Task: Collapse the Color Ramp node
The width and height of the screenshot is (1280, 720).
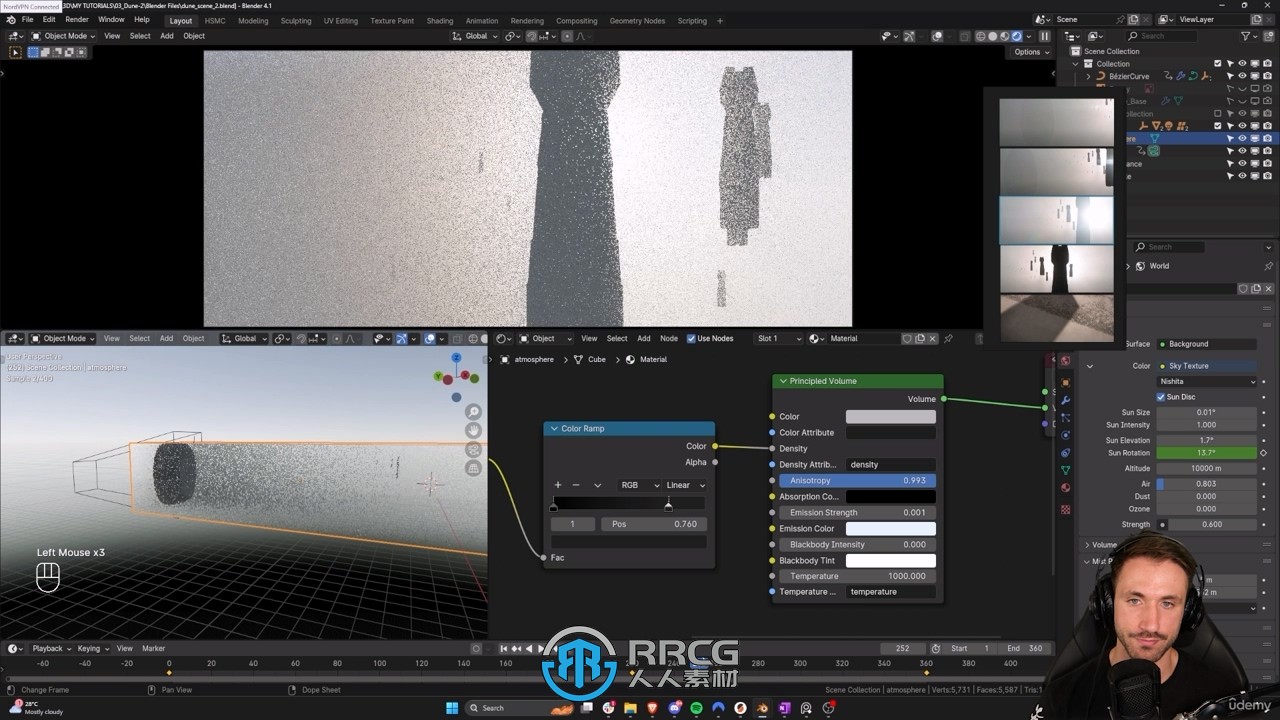Action: [554, 428]
